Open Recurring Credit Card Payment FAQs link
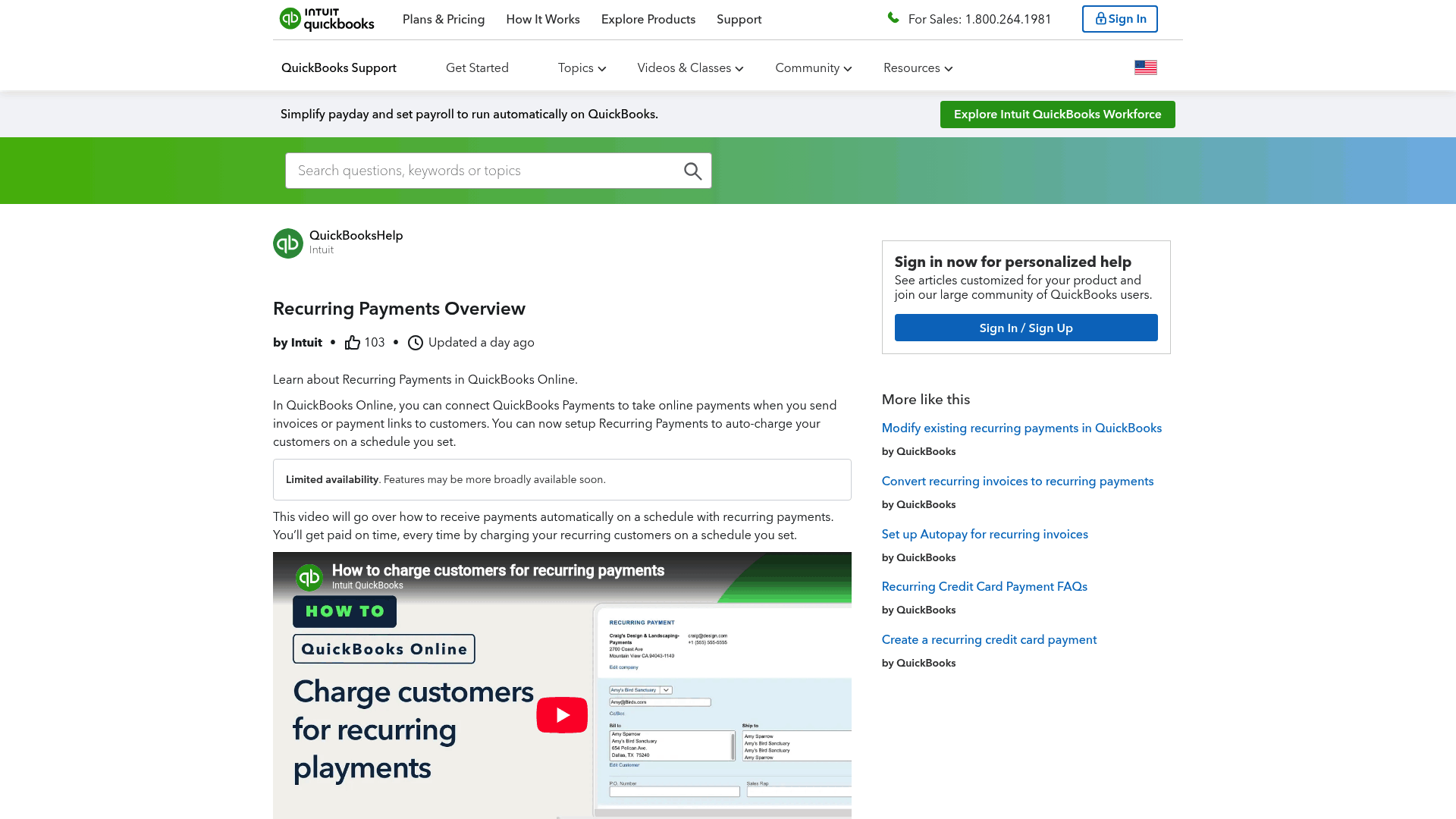The width and height of the screenshot is (1456, 819). point(984,587)
